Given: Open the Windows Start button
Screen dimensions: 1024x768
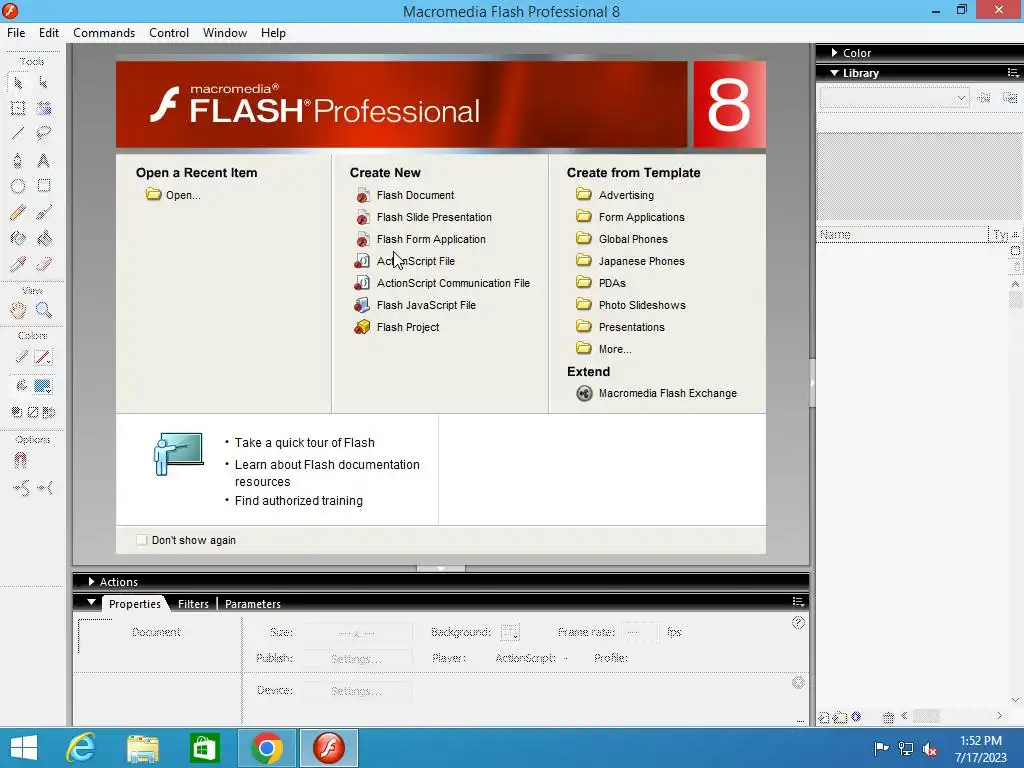Looking at the screenshot, I should tap(24, 748).
